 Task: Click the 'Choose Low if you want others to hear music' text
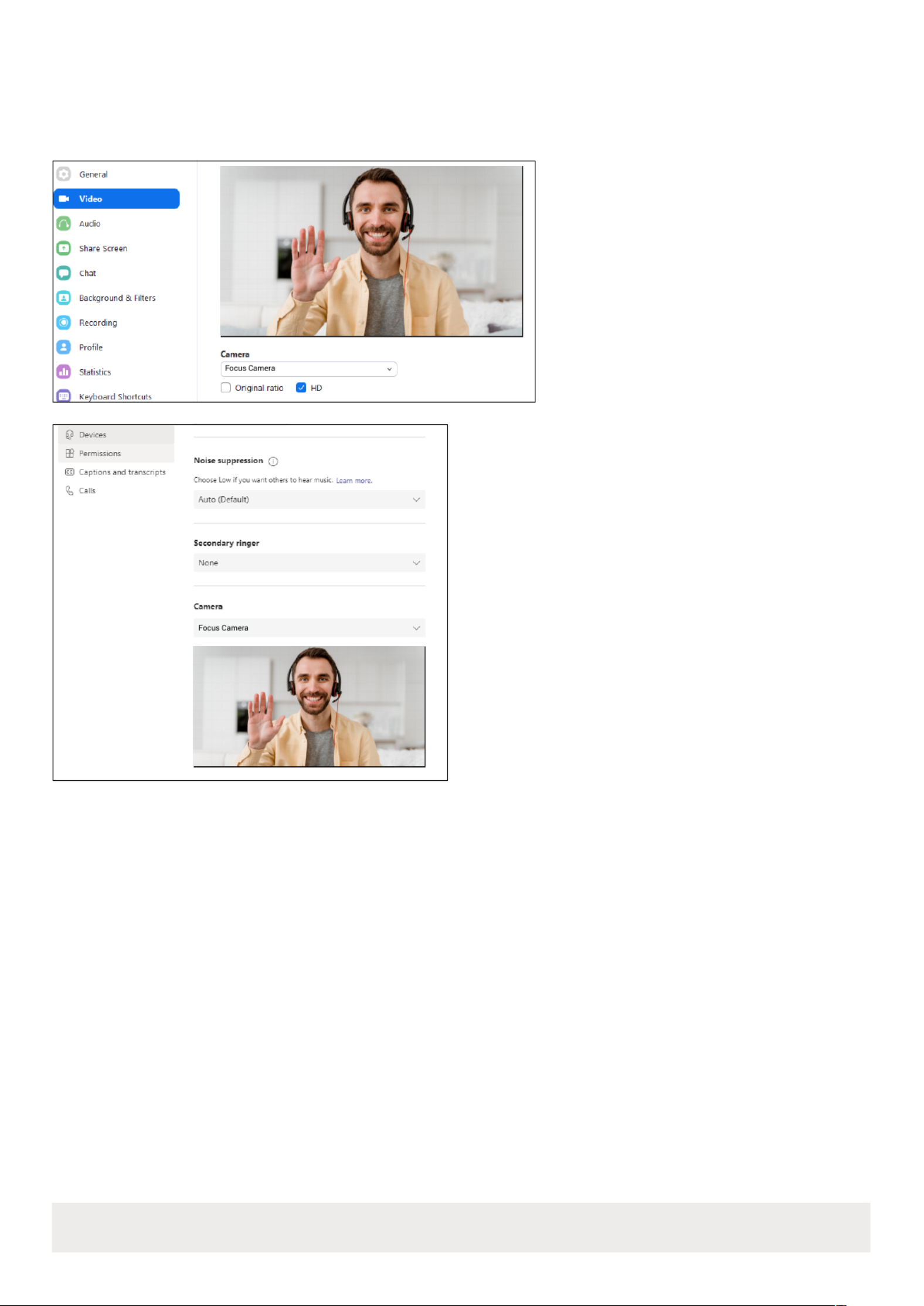[263, 480]
